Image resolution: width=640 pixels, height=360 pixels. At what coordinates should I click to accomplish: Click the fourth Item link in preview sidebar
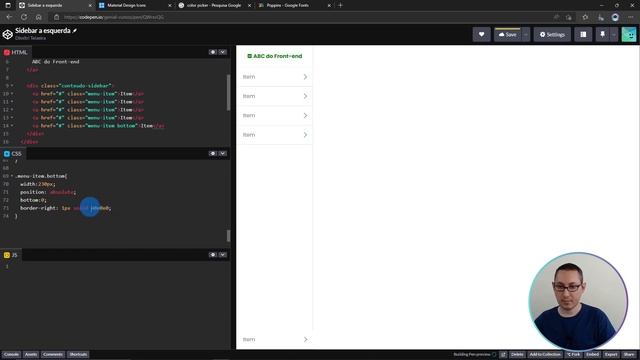tap(274, 135)
